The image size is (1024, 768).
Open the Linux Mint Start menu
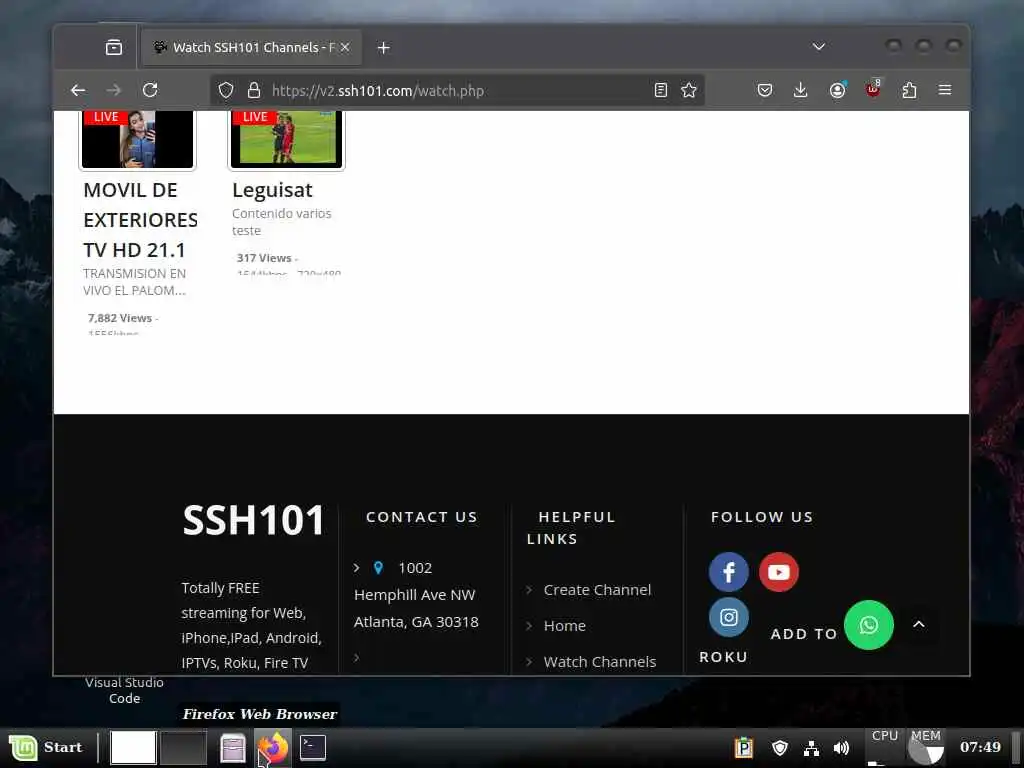coord(46,747)
